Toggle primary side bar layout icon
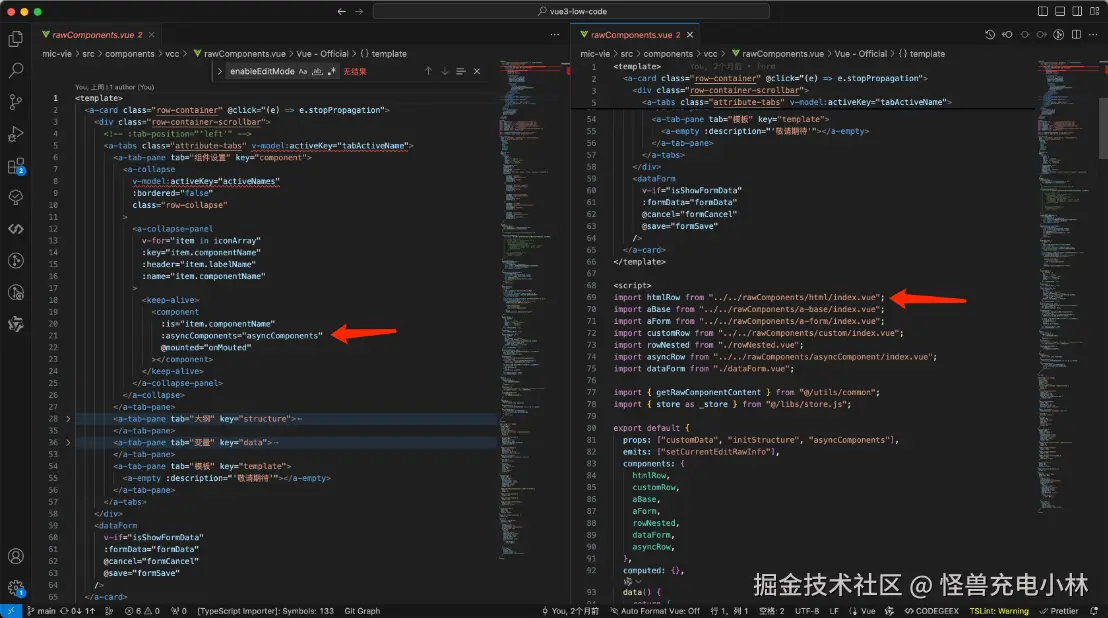1108x618 pixels. pyautogui.click(x=1043, y=11)
